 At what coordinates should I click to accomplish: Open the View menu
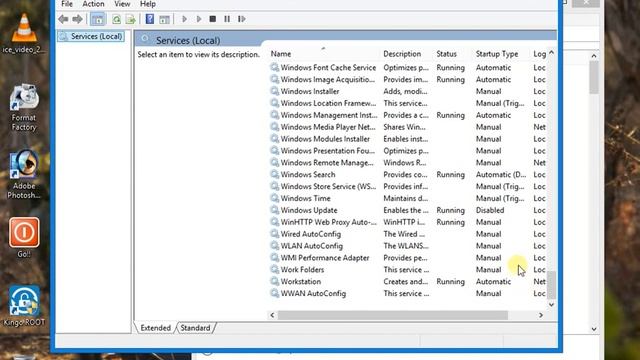pyautogui.click(x=122, y=4)
